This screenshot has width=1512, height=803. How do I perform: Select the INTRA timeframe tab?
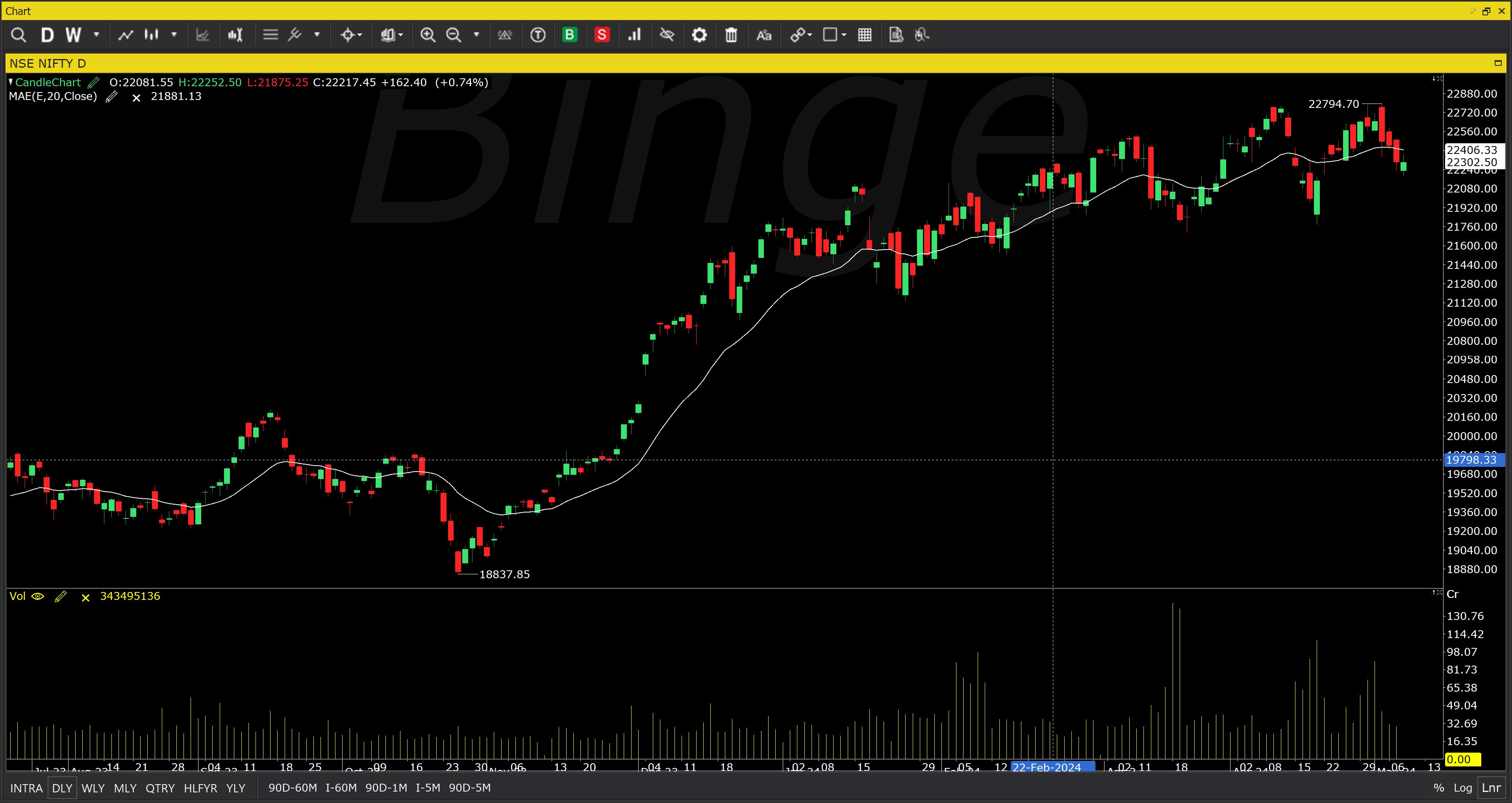pos(26,788)
